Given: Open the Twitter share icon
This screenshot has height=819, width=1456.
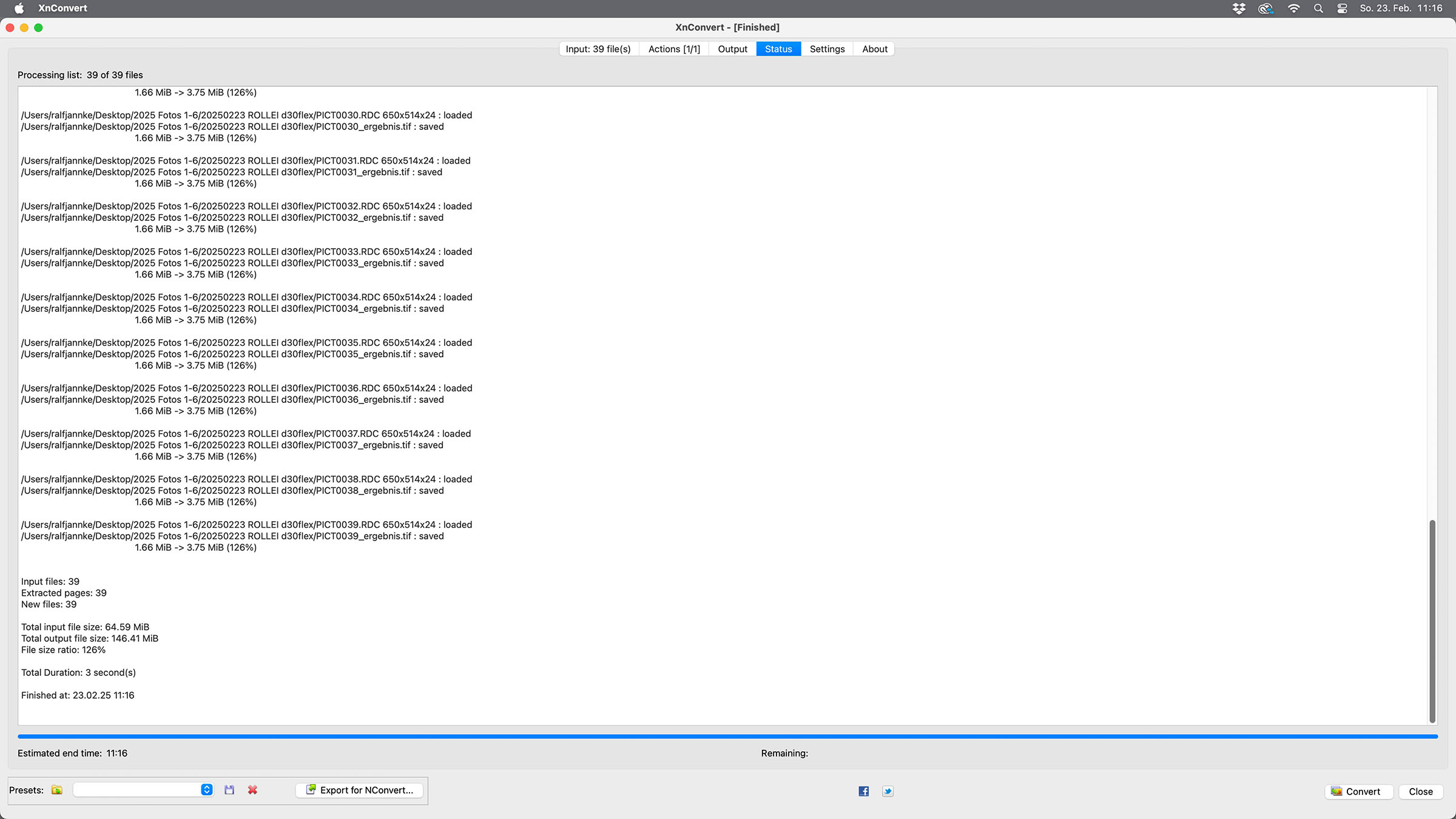Looking at the screenshot, I should (888, 791).
